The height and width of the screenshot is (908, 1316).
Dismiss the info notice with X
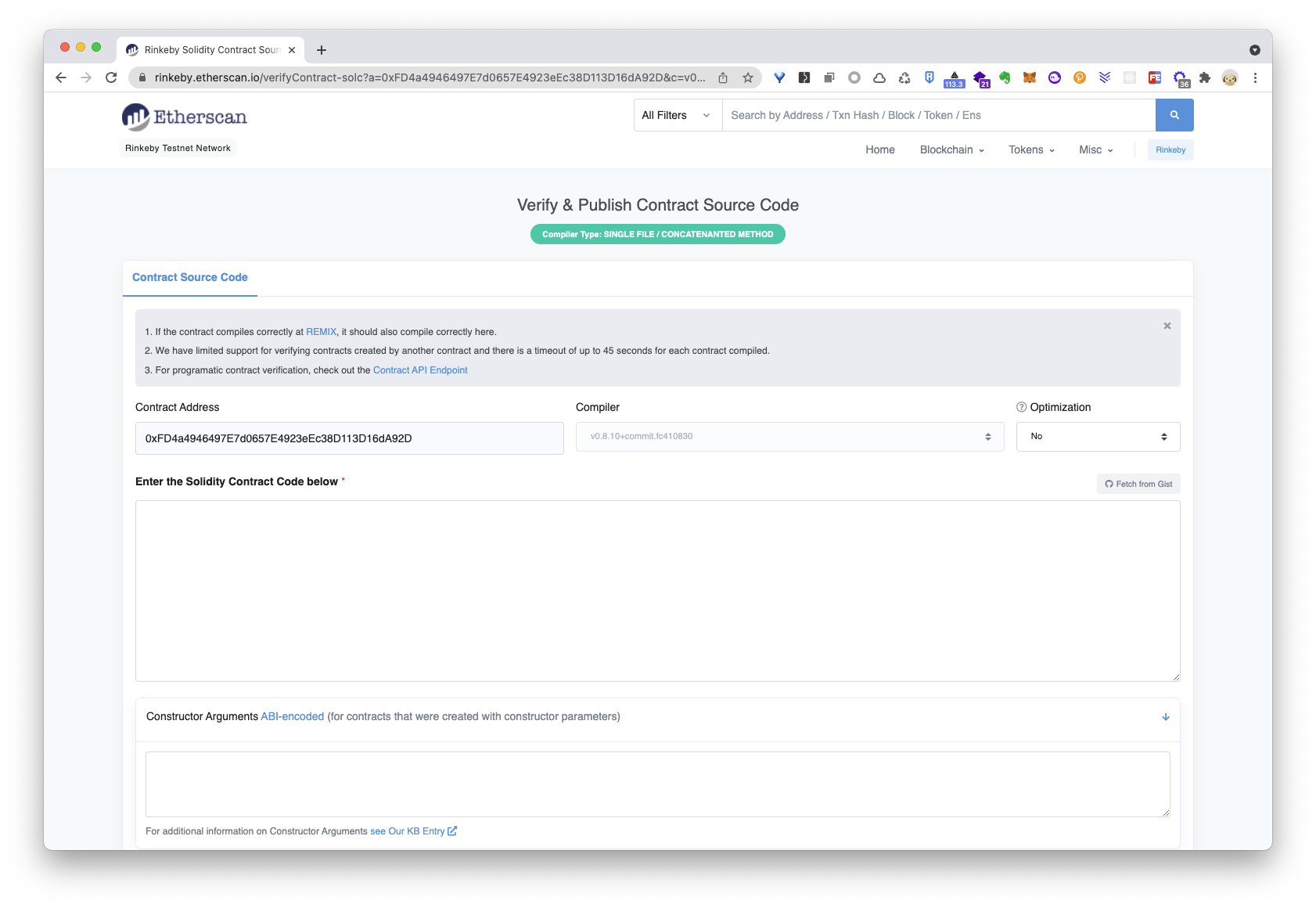(x=1167, y=326)
